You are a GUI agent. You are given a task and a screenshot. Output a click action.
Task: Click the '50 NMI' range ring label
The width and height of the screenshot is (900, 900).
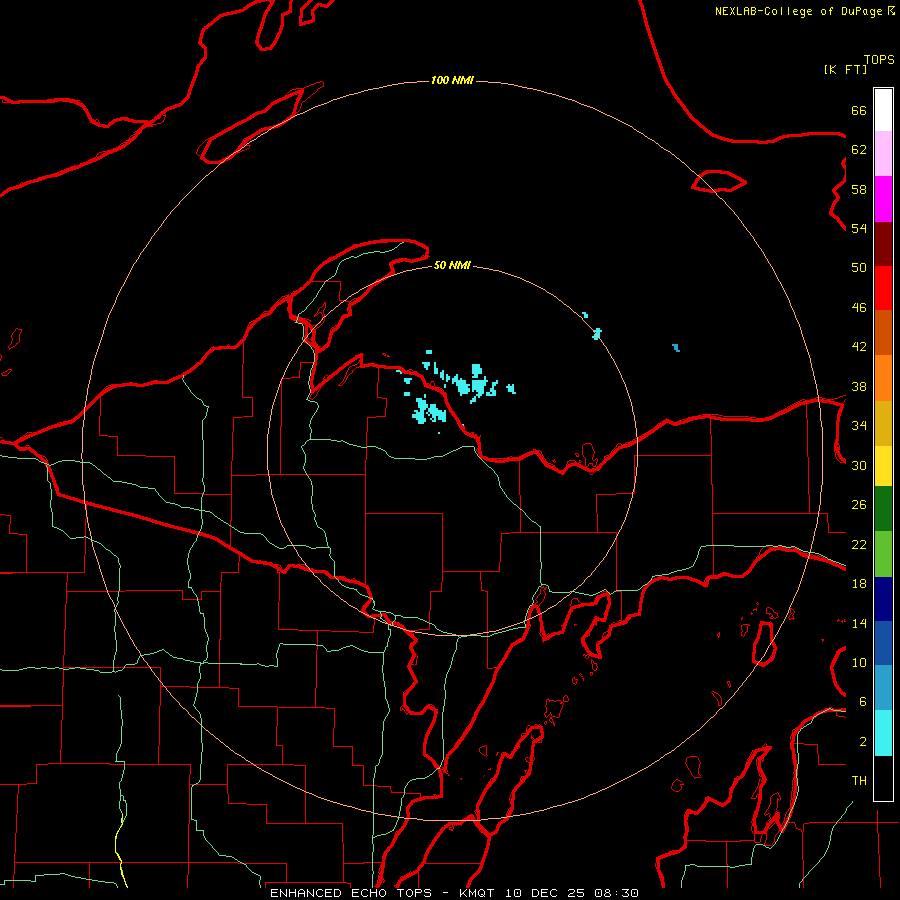click(452, 265)
